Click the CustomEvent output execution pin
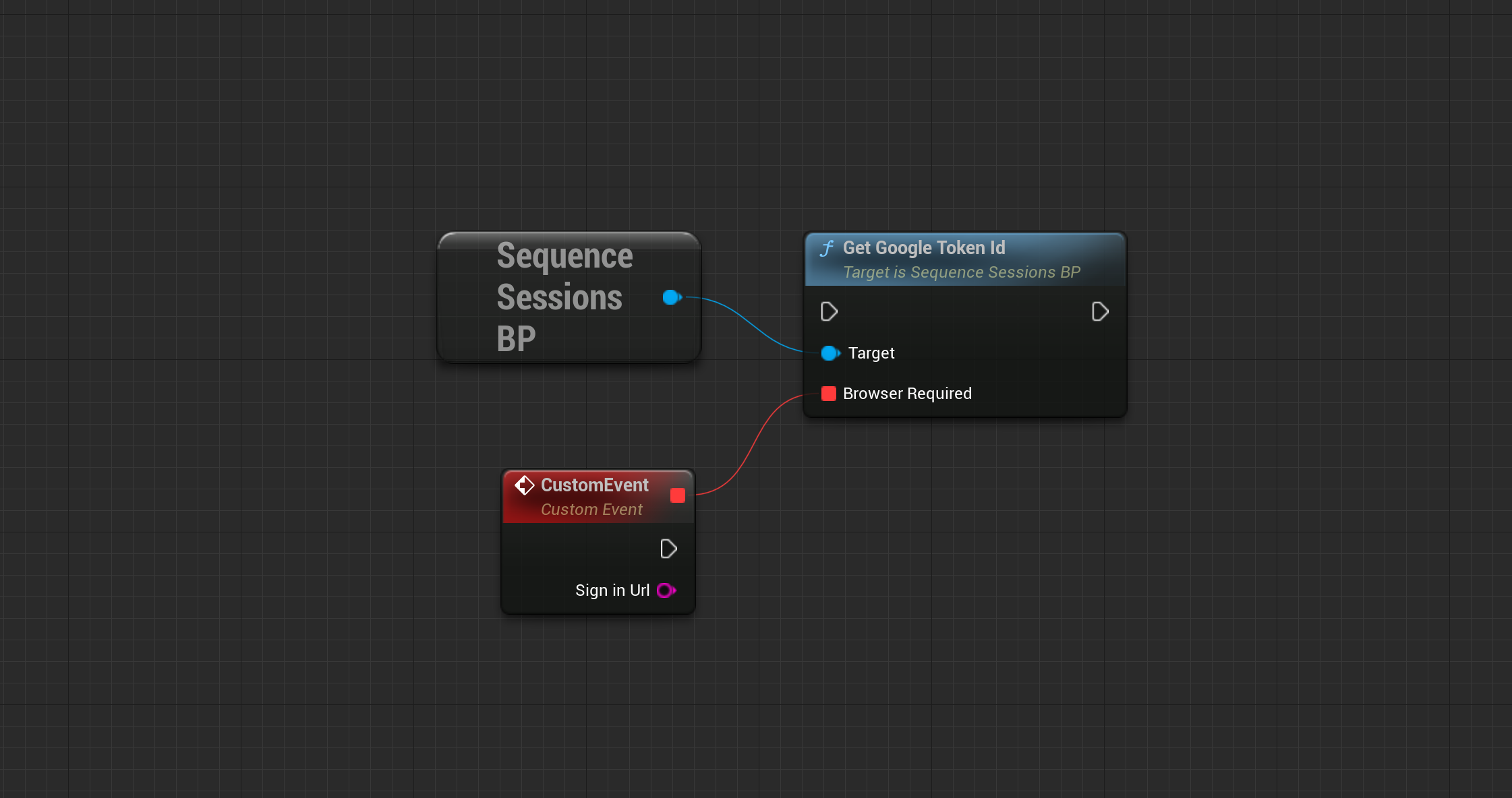 coord(668,549)
